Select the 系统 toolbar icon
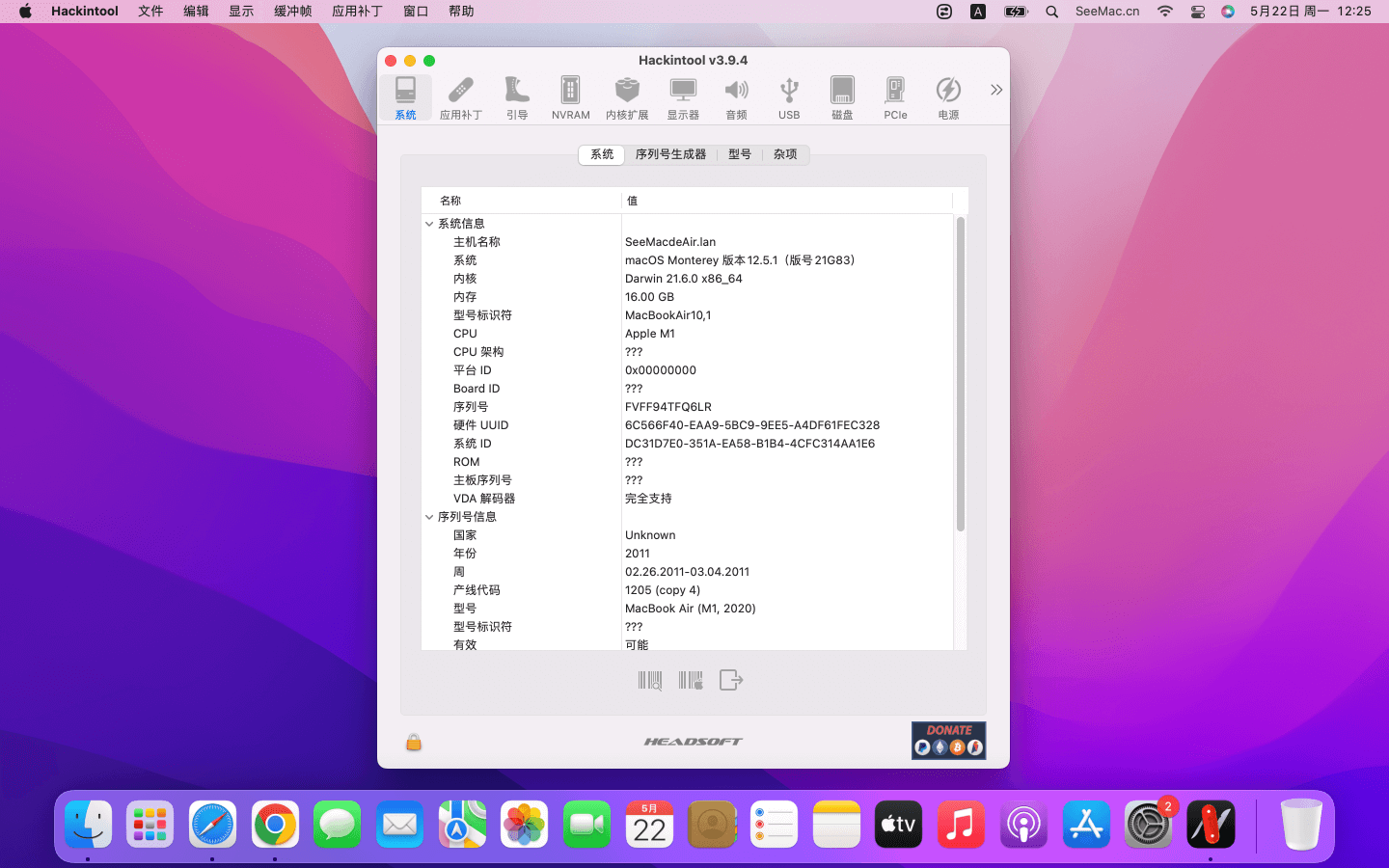Screen dimensions: 1389x868 pyautogui.click(x=405, y=97)
